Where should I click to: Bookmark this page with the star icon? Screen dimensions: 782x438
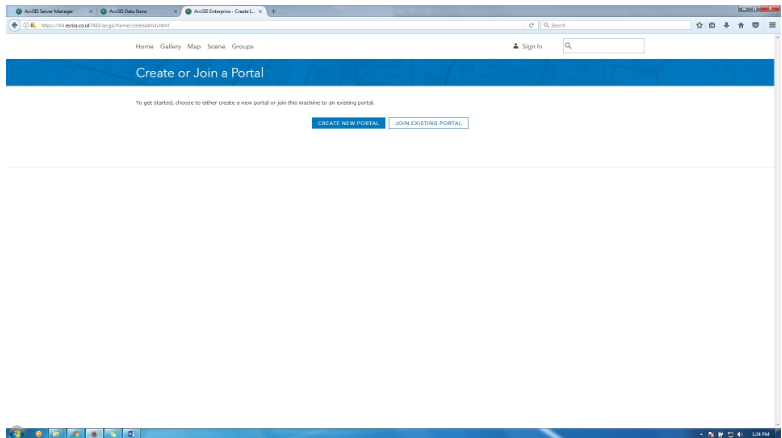click(x=699, y=25)
